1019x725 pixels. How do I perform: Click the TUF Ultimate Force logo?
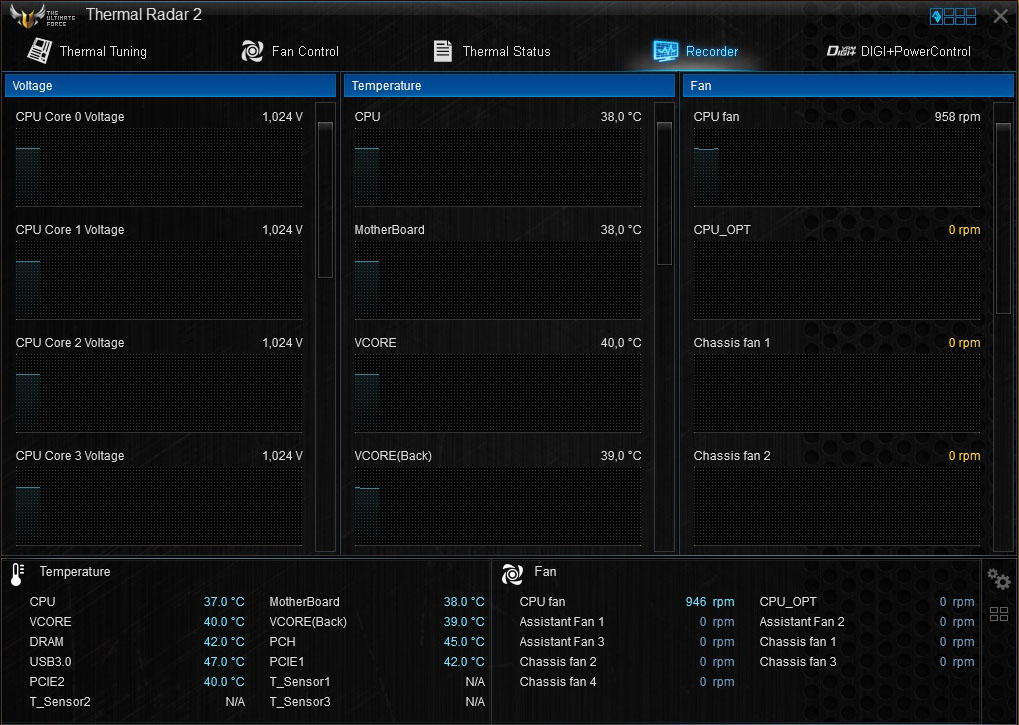point(42,15)
